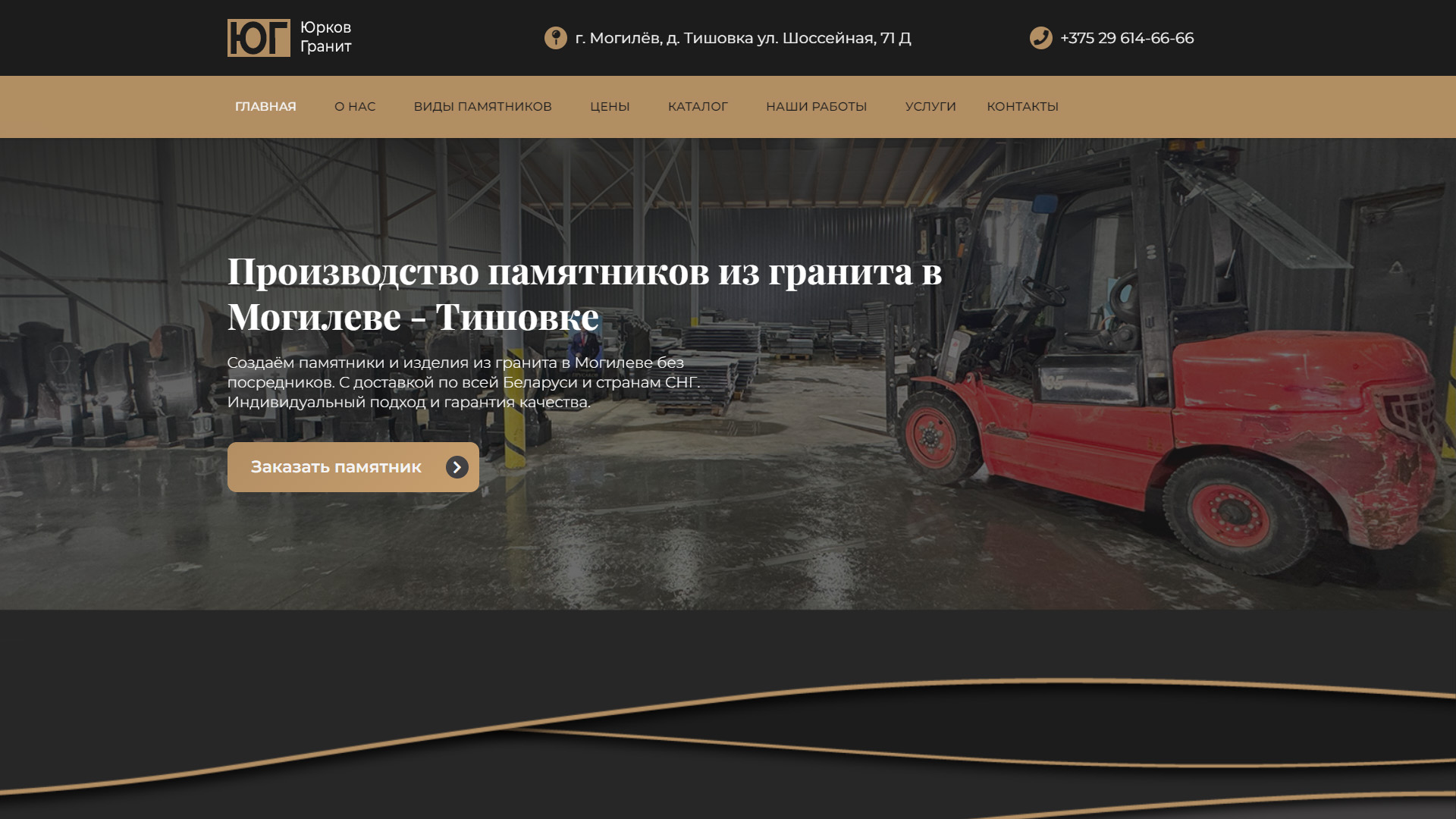This screenshot has height=819, width=1456.
Task: Click the Производство памятников hero heading
Action: click(x=584, y=293)
